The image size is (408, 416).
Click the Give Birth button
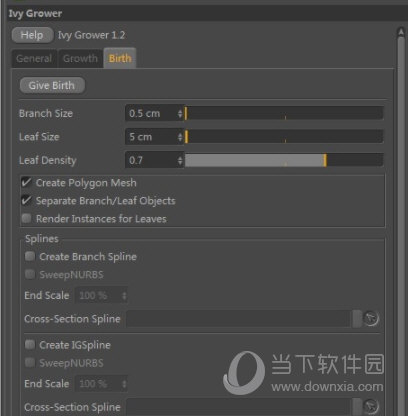(x=52, y=86)
